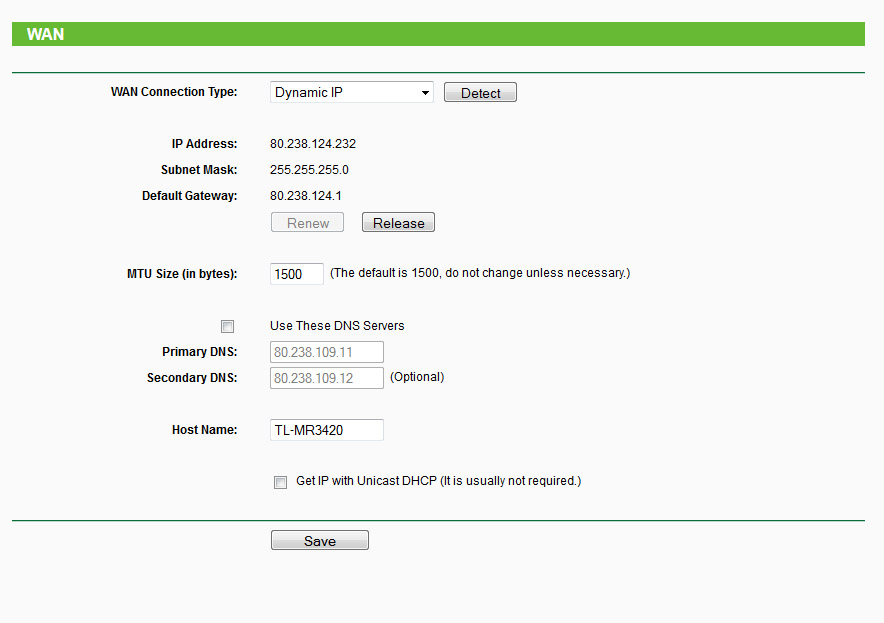Click the Use These DNS Servers label text
This screenshot has height=623, width=884.
[337, 326]
